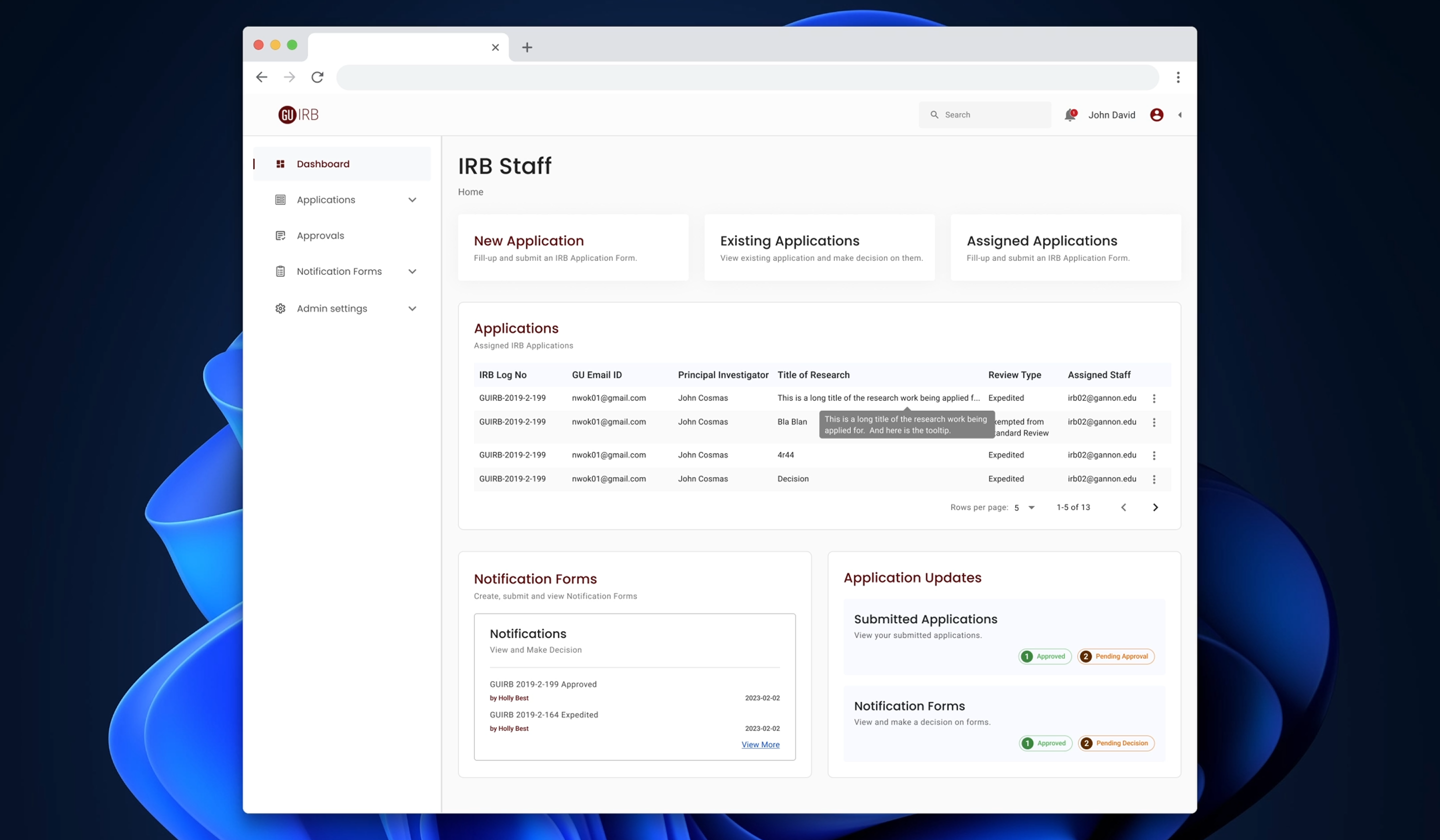Image resolution: width=1440 pixels, height=840 pixels.
Task: Click the browser forward arrow
Action: tap(289, 77)
